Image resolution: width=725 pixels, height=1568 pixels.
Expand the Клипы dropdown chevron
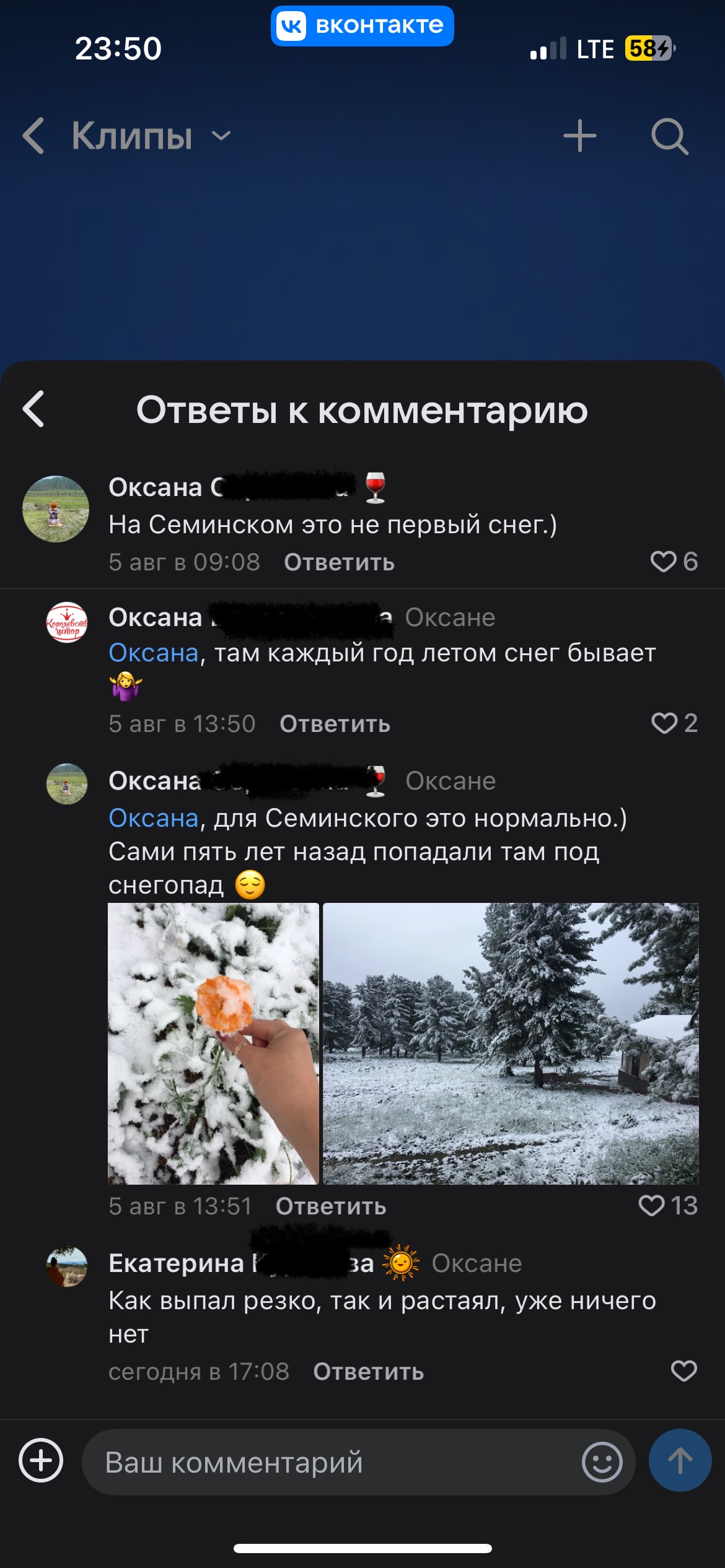[x=221, y=136]
